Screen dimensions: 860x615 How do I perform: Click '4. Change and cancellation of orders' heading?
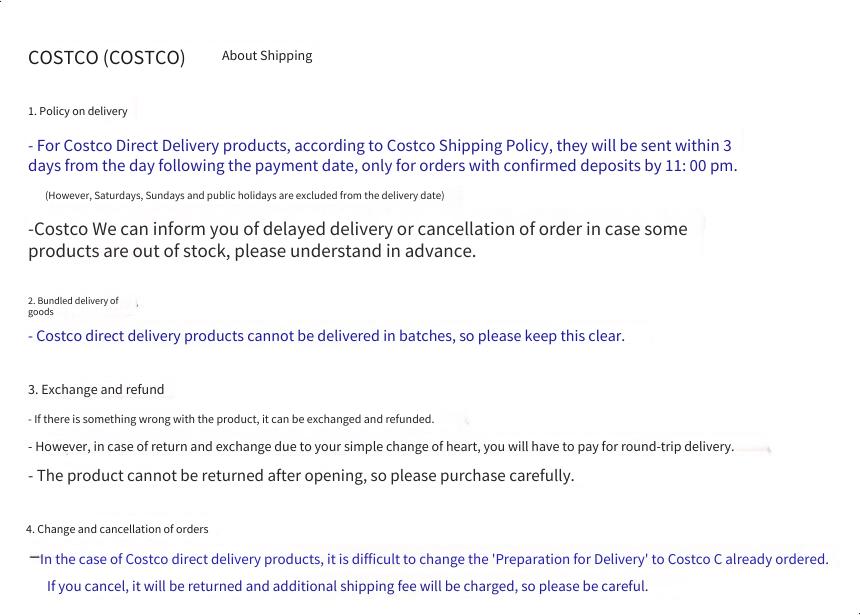tap(117, 529)
